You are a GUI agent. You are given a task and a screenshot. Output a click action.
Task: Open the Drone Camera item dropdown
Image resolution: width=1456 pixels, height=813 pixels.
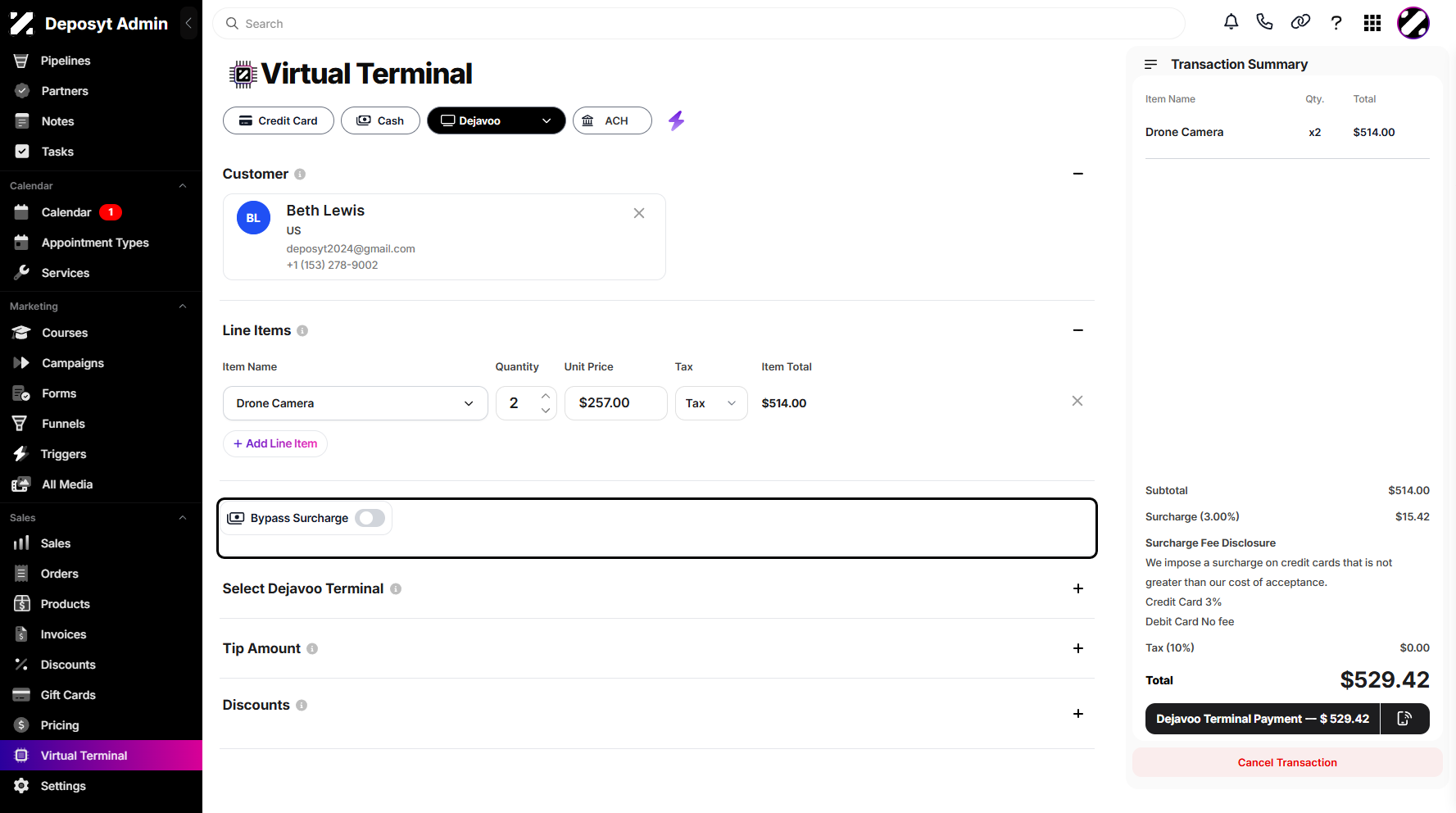[x=356, y=403]
